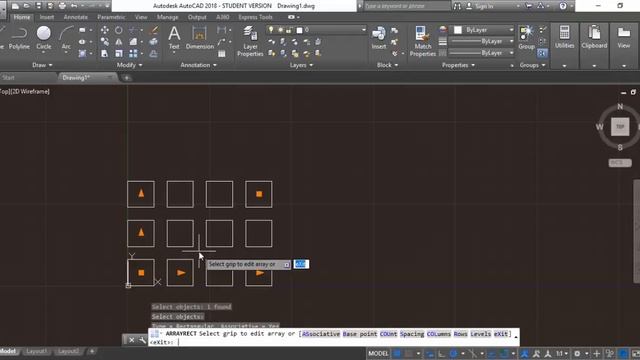
Task: Expand the Properties panel
Action: pos(458,65)
